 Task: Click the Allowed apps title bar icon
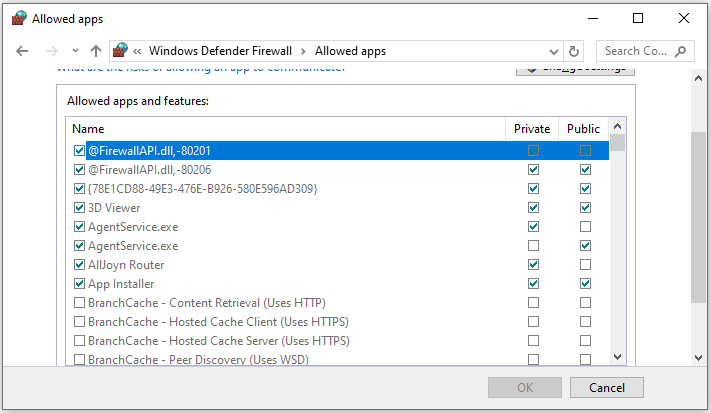[x=19, y=18]
